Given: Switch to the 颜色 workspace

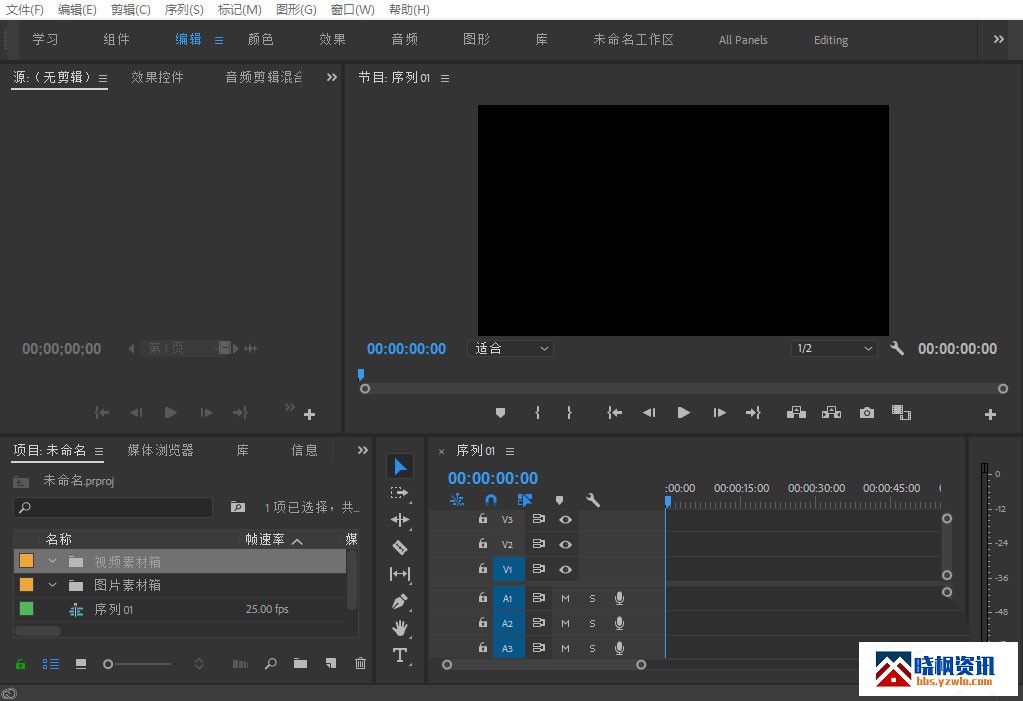Looking at the screenshot, I should 260,39.
